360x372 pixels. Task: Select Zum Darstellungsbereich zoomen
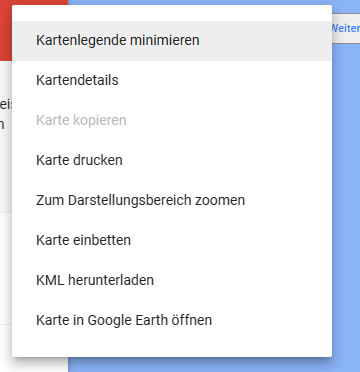(x=172, y=201)
